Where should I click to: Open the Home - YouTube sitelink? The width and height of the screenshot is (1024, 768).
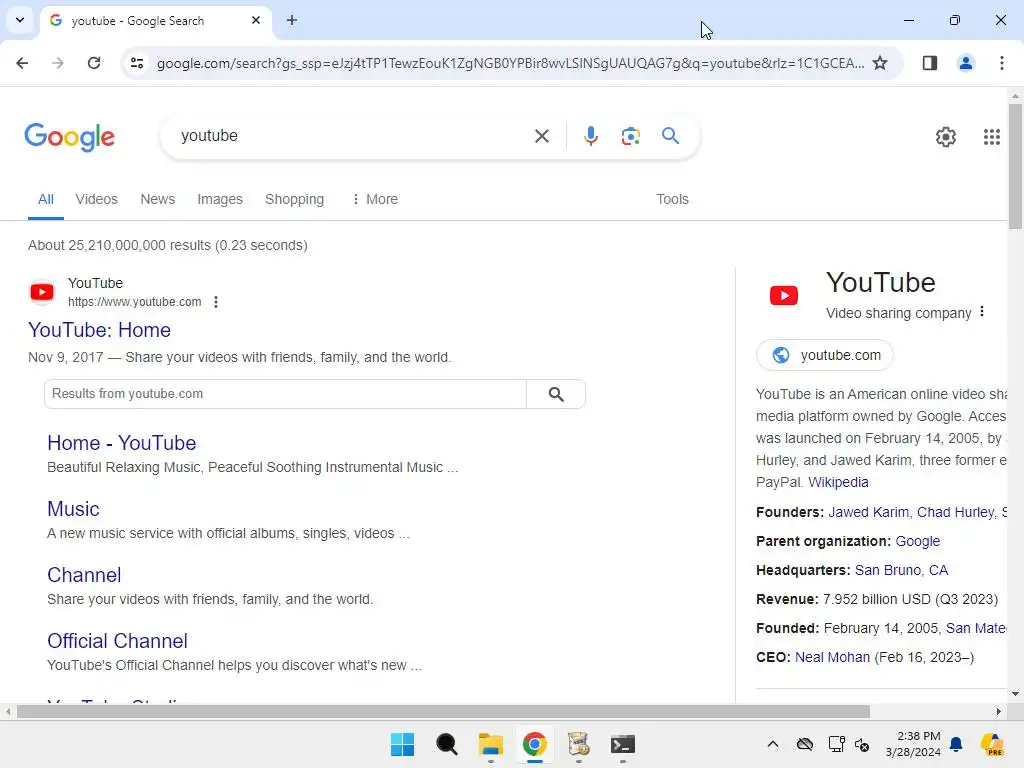(x=121, y=443)
